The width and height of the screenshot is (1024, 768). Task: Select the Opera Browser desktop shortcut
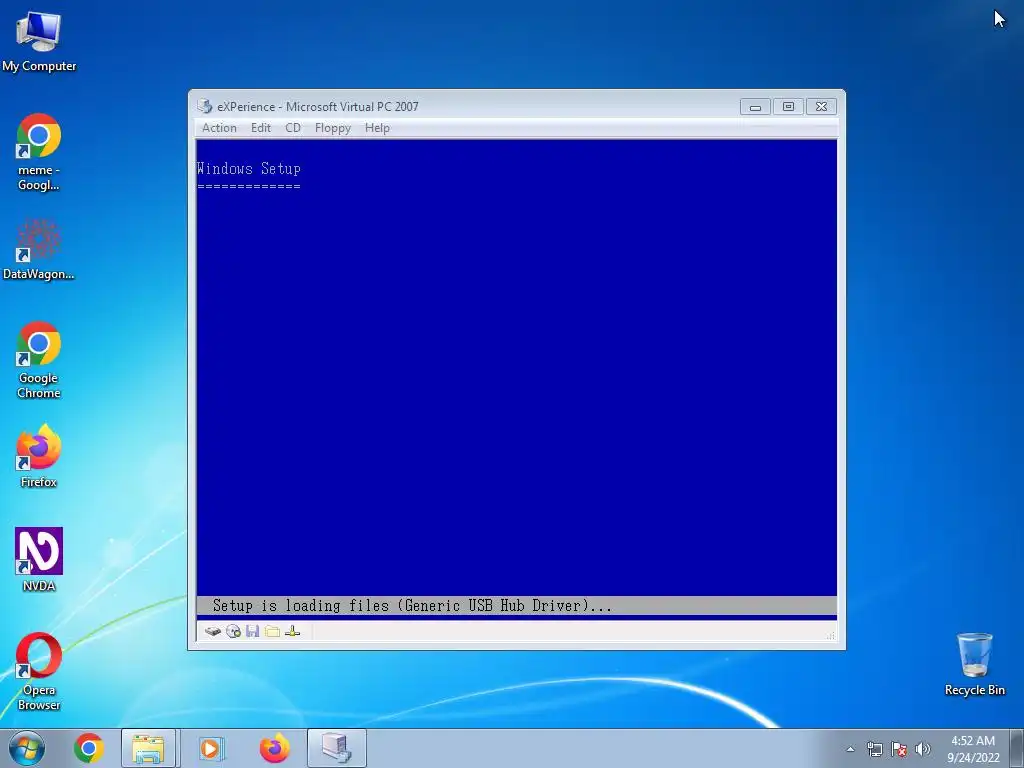click(39, 671)
